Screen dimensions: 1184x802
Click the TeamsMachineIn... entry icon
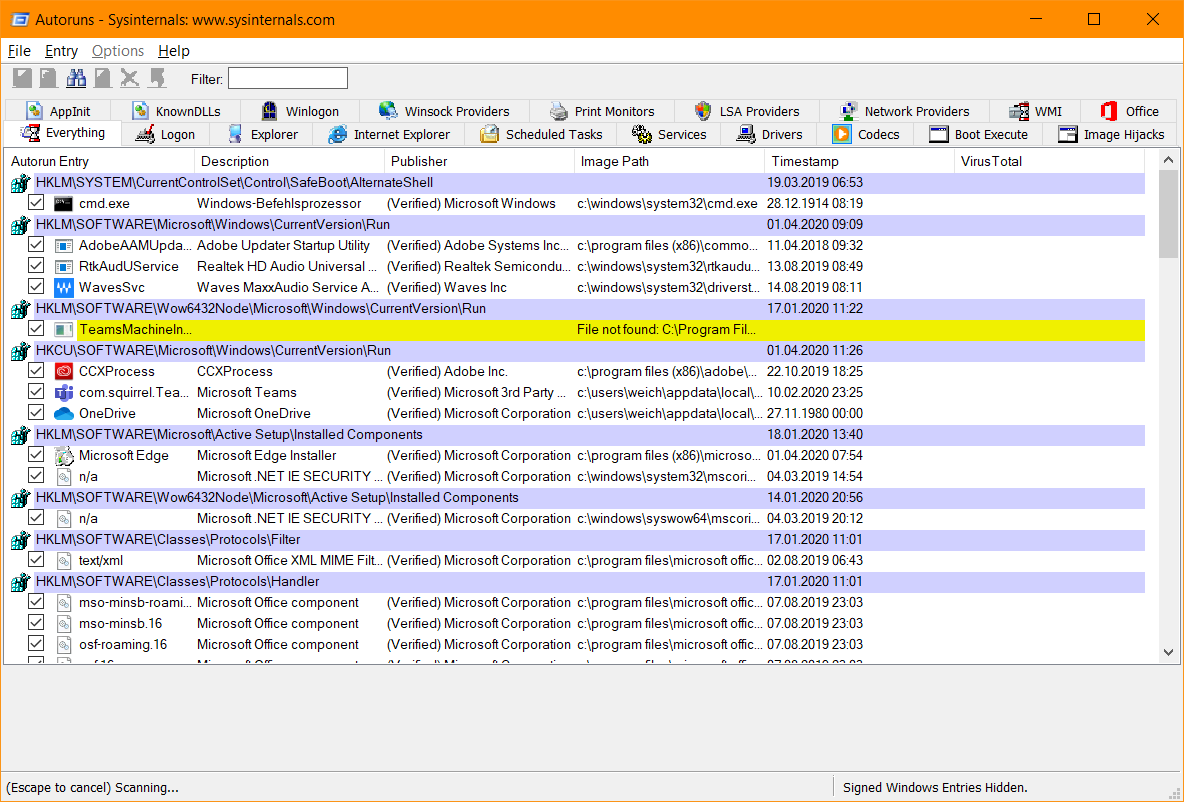(x=63, y=329)
